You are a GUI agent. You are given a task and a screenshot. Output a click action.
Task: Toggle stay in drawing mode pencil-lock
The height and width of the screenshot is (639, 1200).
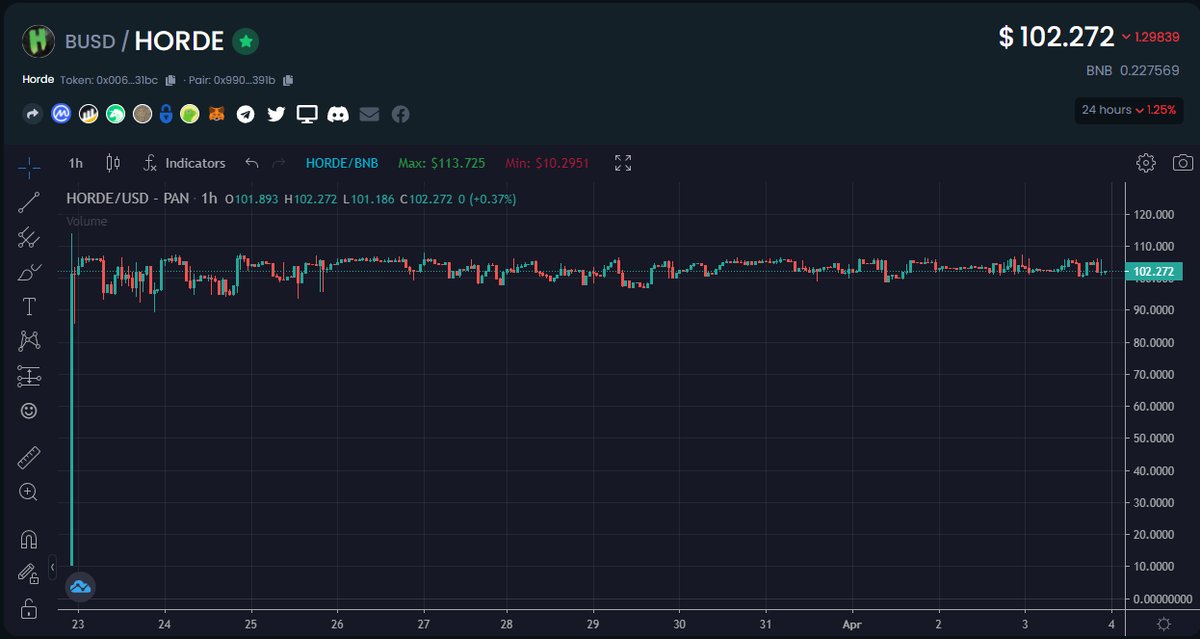[29, 574]
